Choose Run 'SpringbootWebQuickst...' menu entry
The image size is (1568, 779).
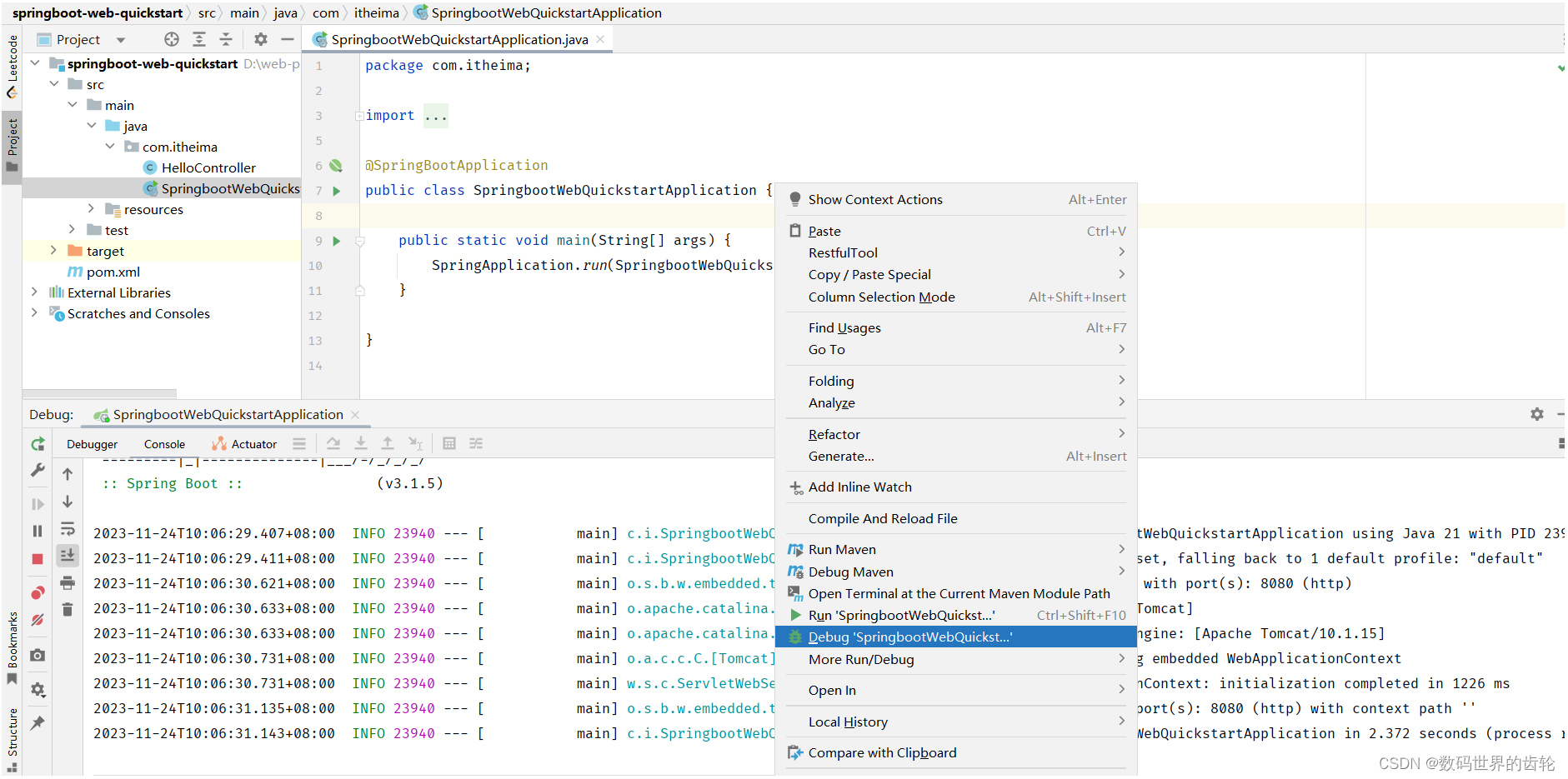click(956, 616)
